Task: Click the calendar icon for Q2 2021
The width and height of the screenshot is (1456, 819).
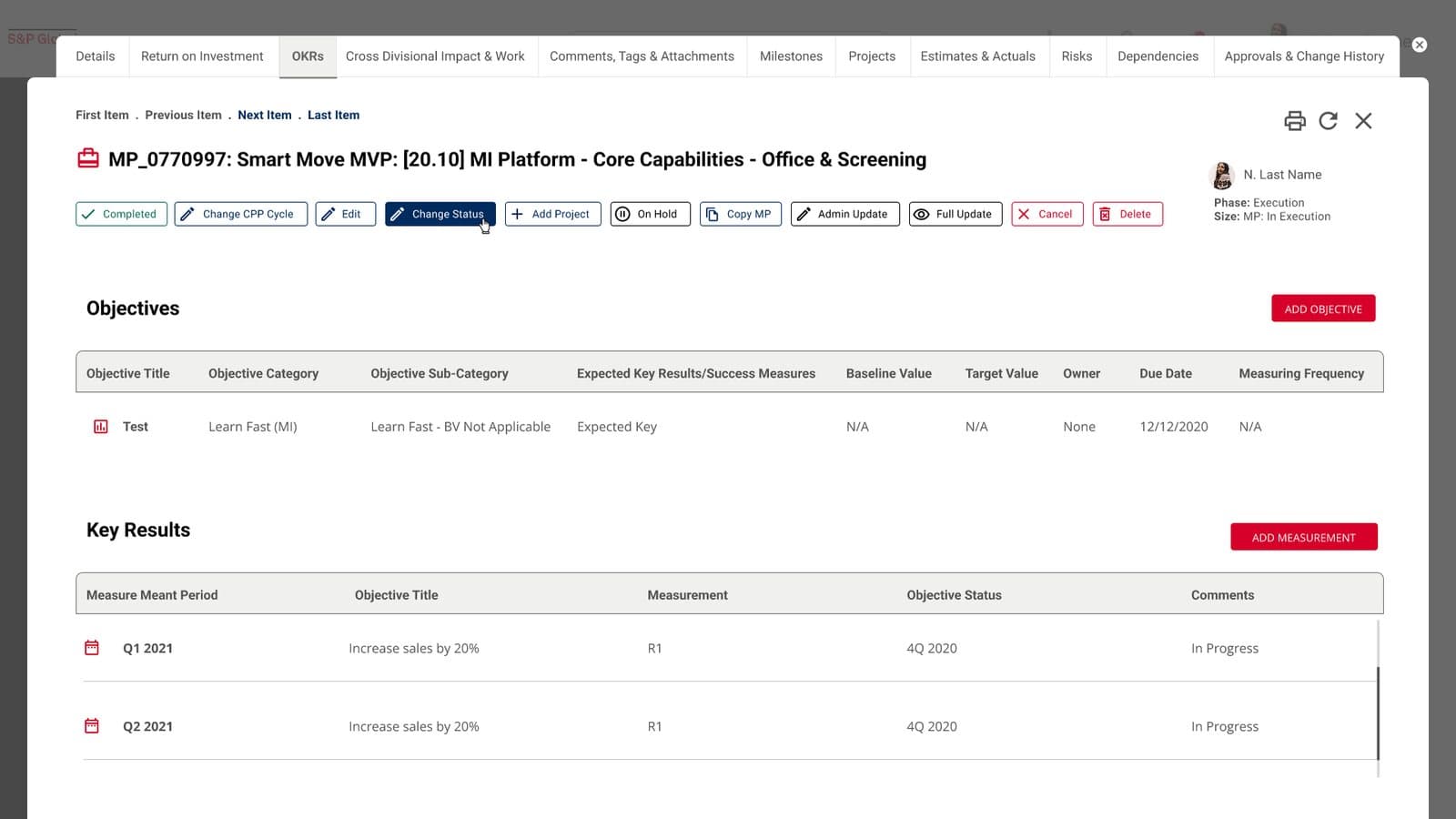Action: click(x=92, y=725)
